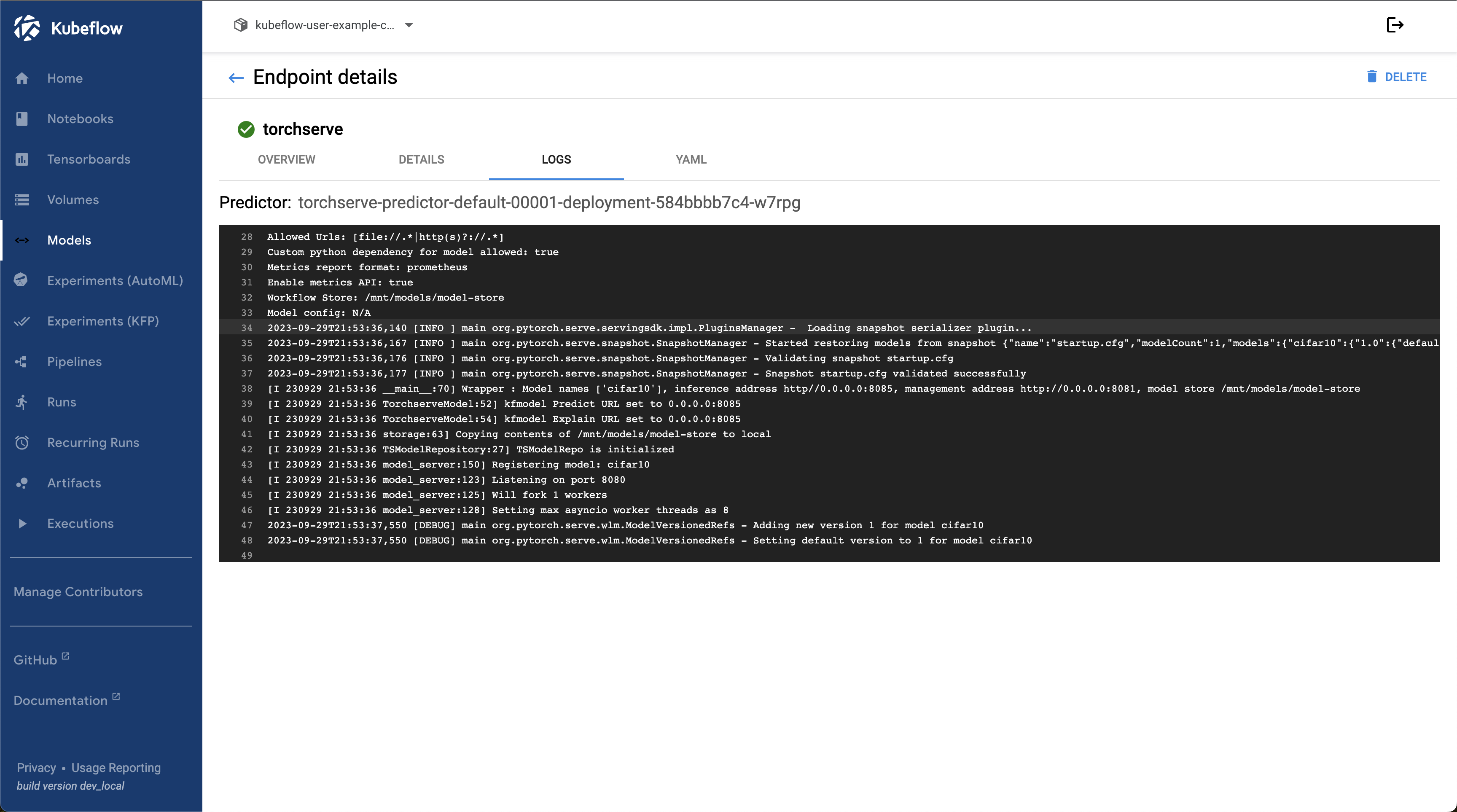1457x812 pixels.
Task: Click the Volumes storage icon
Action: [22, 199]
